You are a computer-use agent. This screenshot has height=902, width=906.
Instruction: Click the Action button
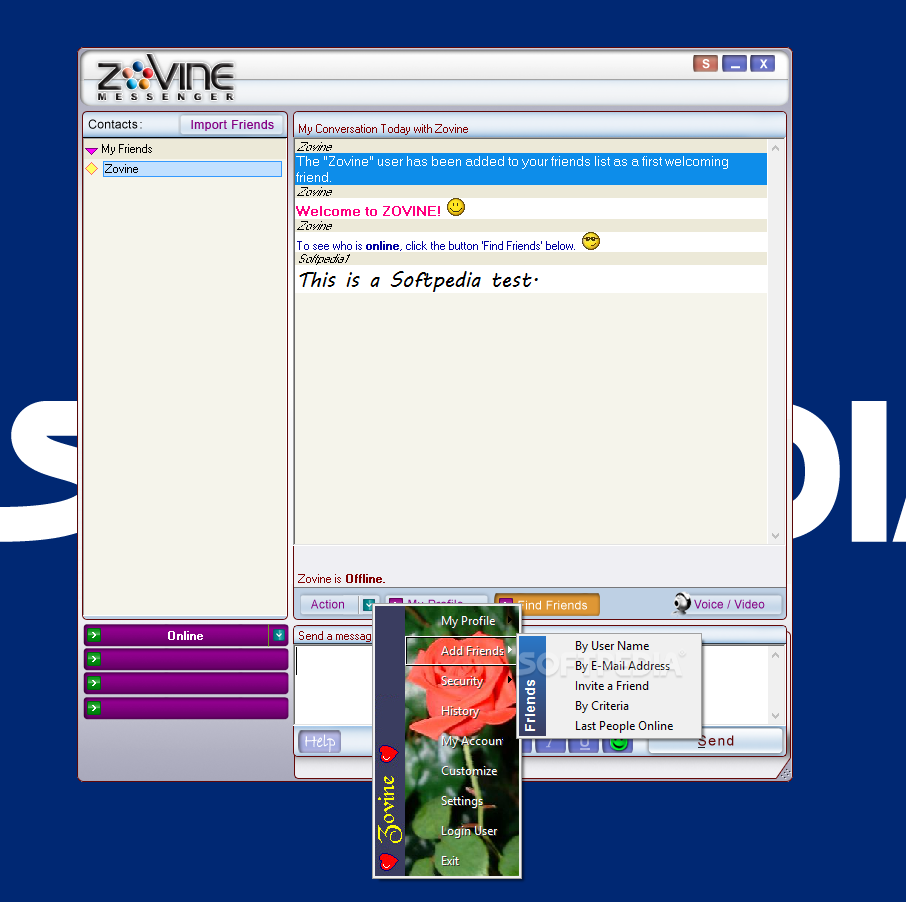[328, 604]
